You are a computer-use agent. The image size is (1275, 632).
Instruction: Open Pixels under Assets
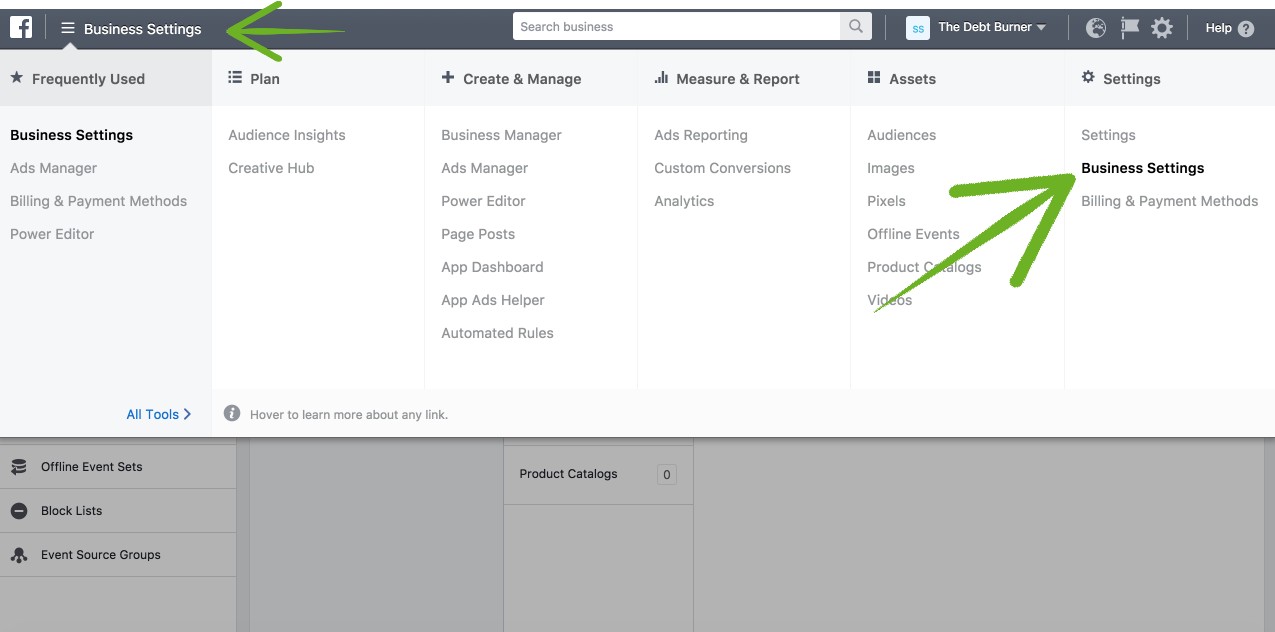pos(886,201)
